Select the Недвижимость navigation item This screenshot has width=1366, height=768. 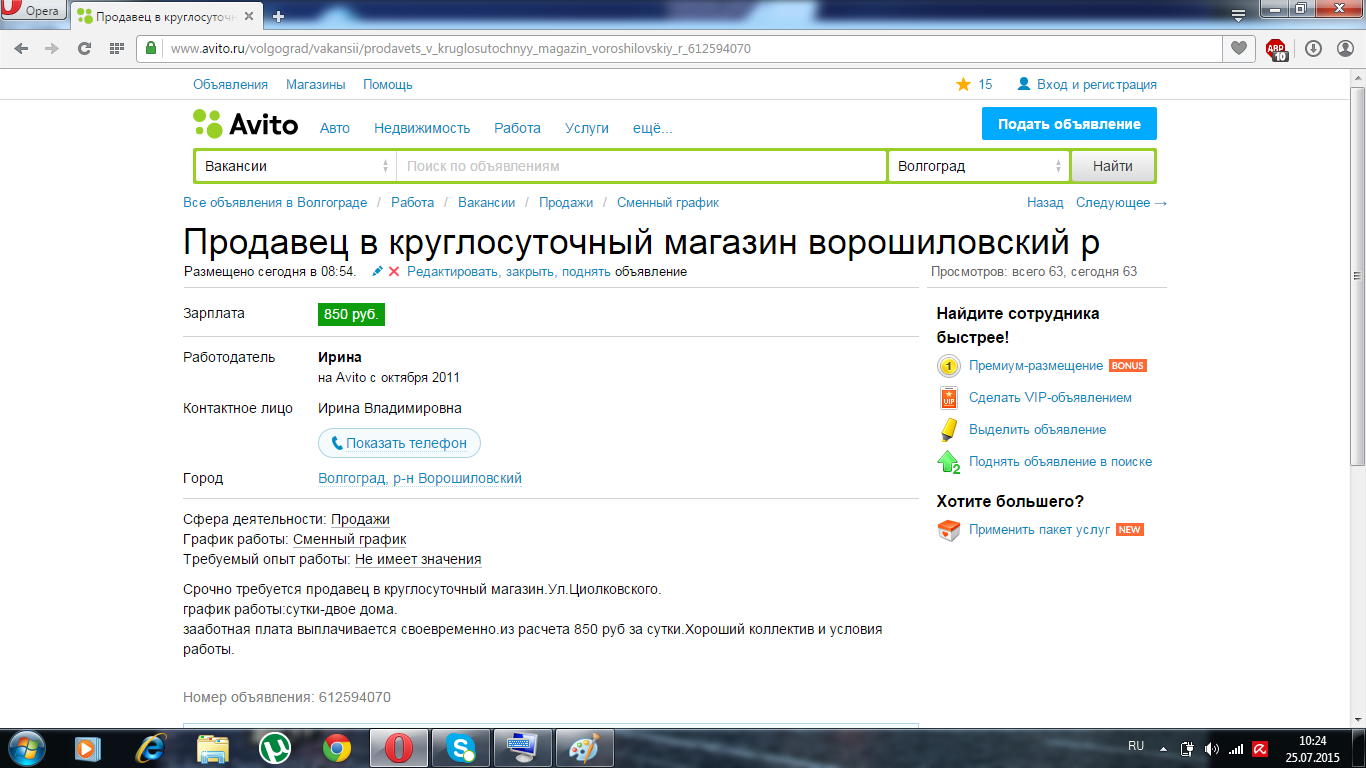coord(422,128)
